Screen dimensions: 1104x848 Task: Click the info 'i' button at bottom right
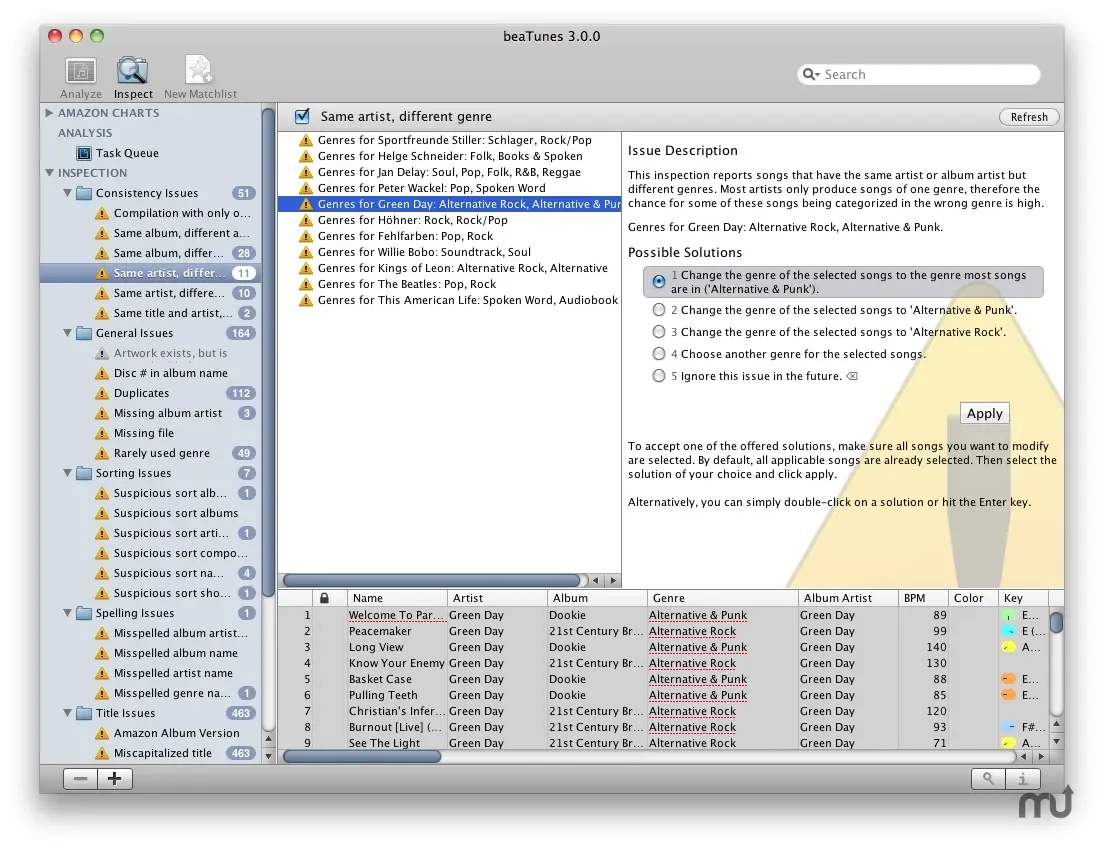(1023, 778)
